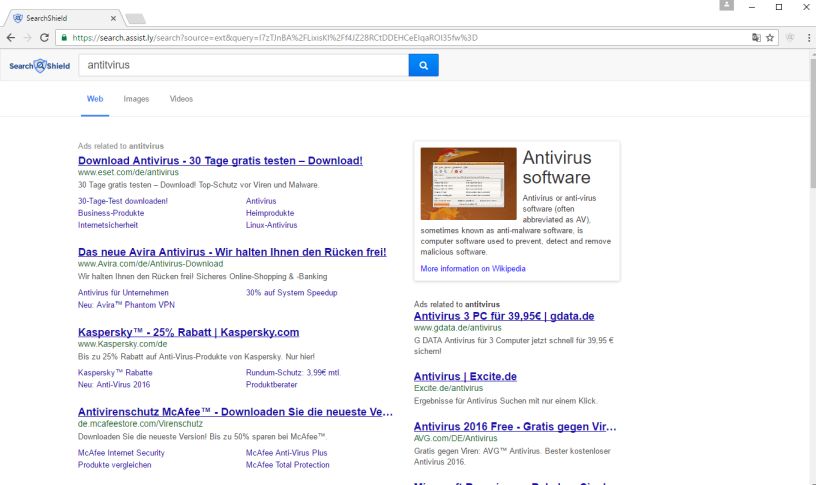Click the address bar URL
Viewport: 816px width, 485px height.
tap(275, 37)
